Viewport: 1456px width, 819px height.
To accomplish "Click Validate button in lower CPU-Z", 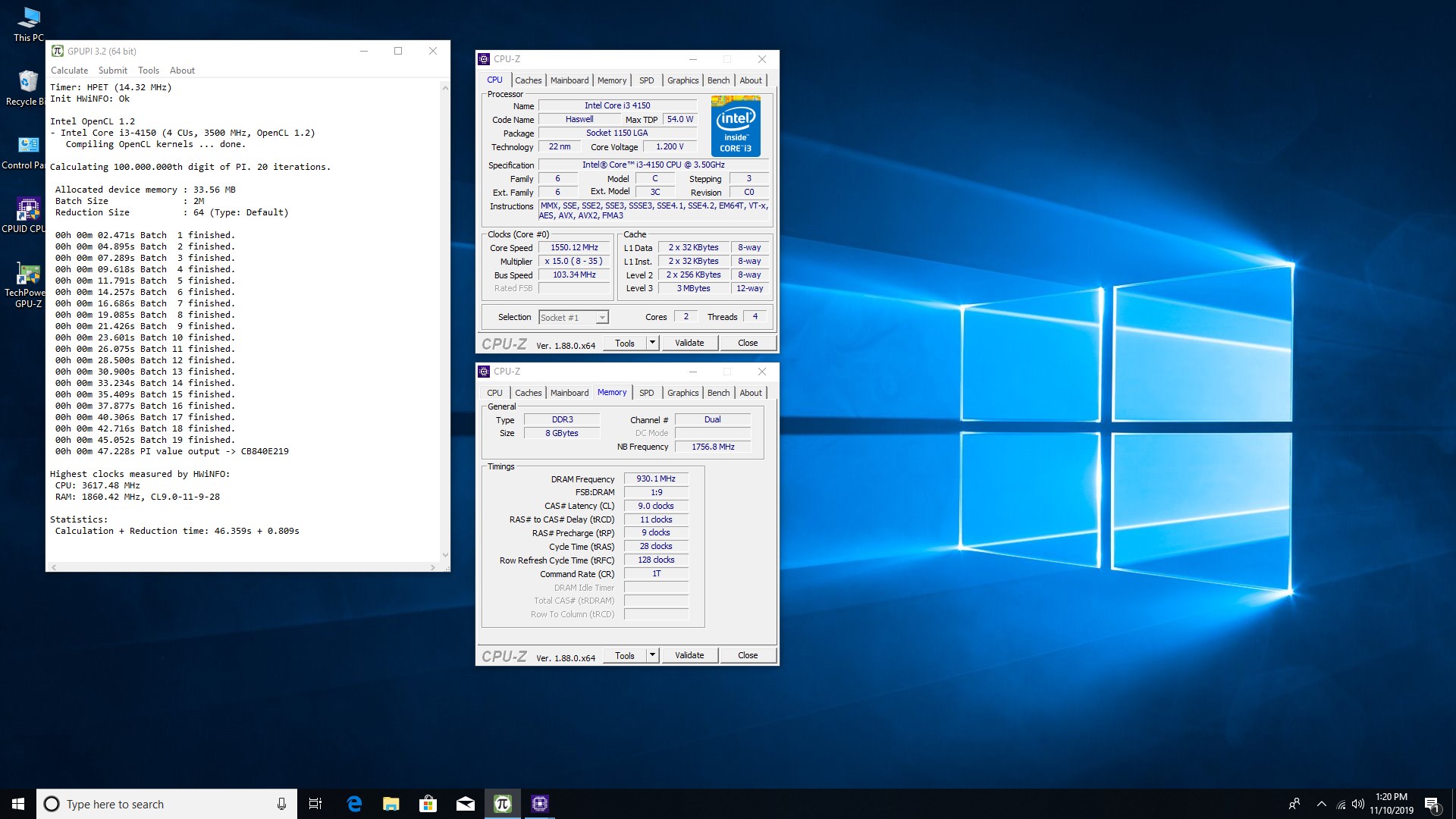I will [689, 655].
